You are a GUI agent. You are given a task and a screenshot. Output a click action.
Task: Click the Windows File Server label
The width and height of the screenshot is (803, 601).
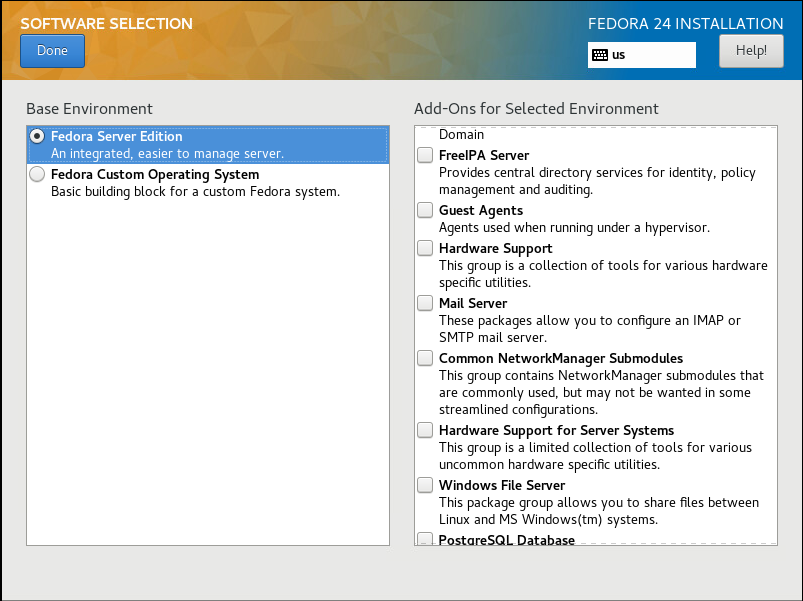tap(502, 485)
